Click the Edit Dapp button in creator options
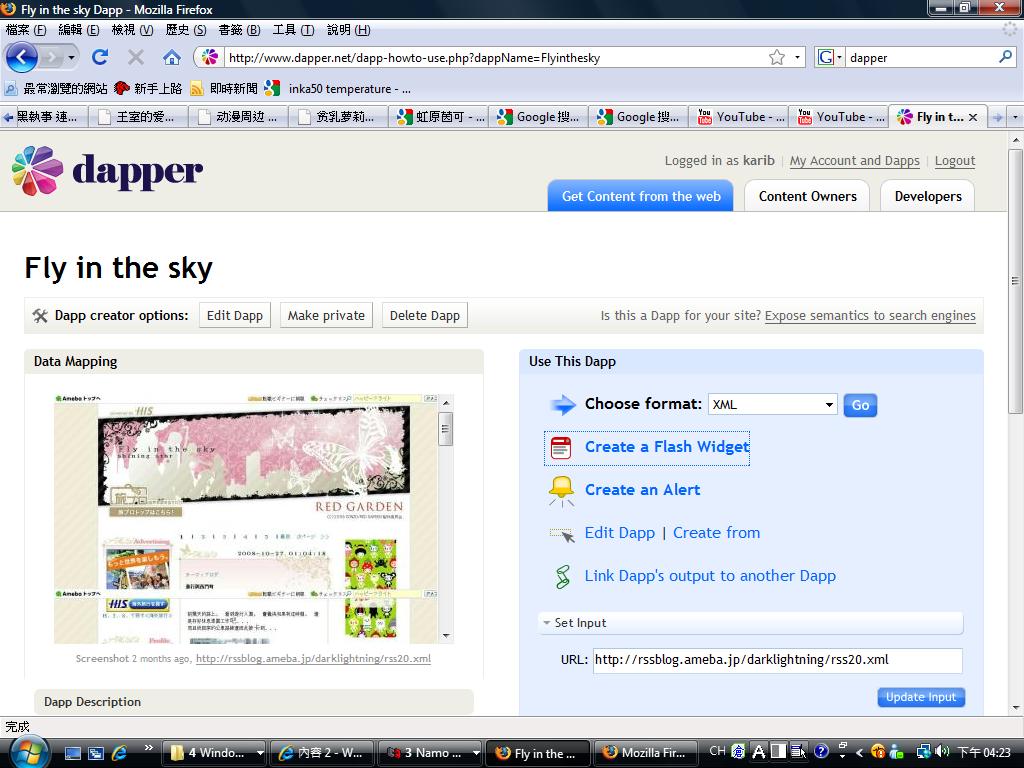Viewport: 1024px width, 768px height. [234, 315]
